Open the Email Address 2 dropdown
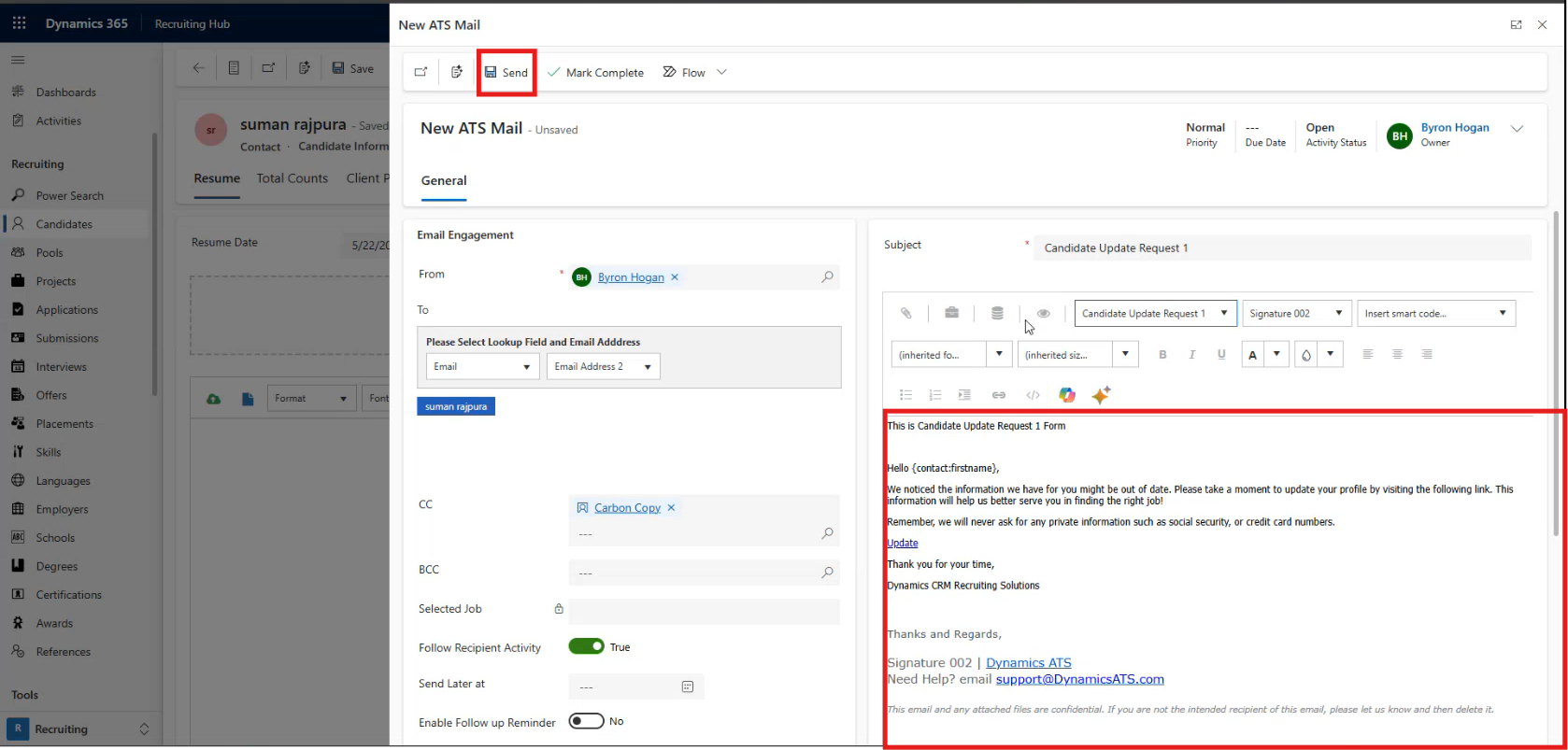The image size is (1568, 750). click(x=604, y=366)
